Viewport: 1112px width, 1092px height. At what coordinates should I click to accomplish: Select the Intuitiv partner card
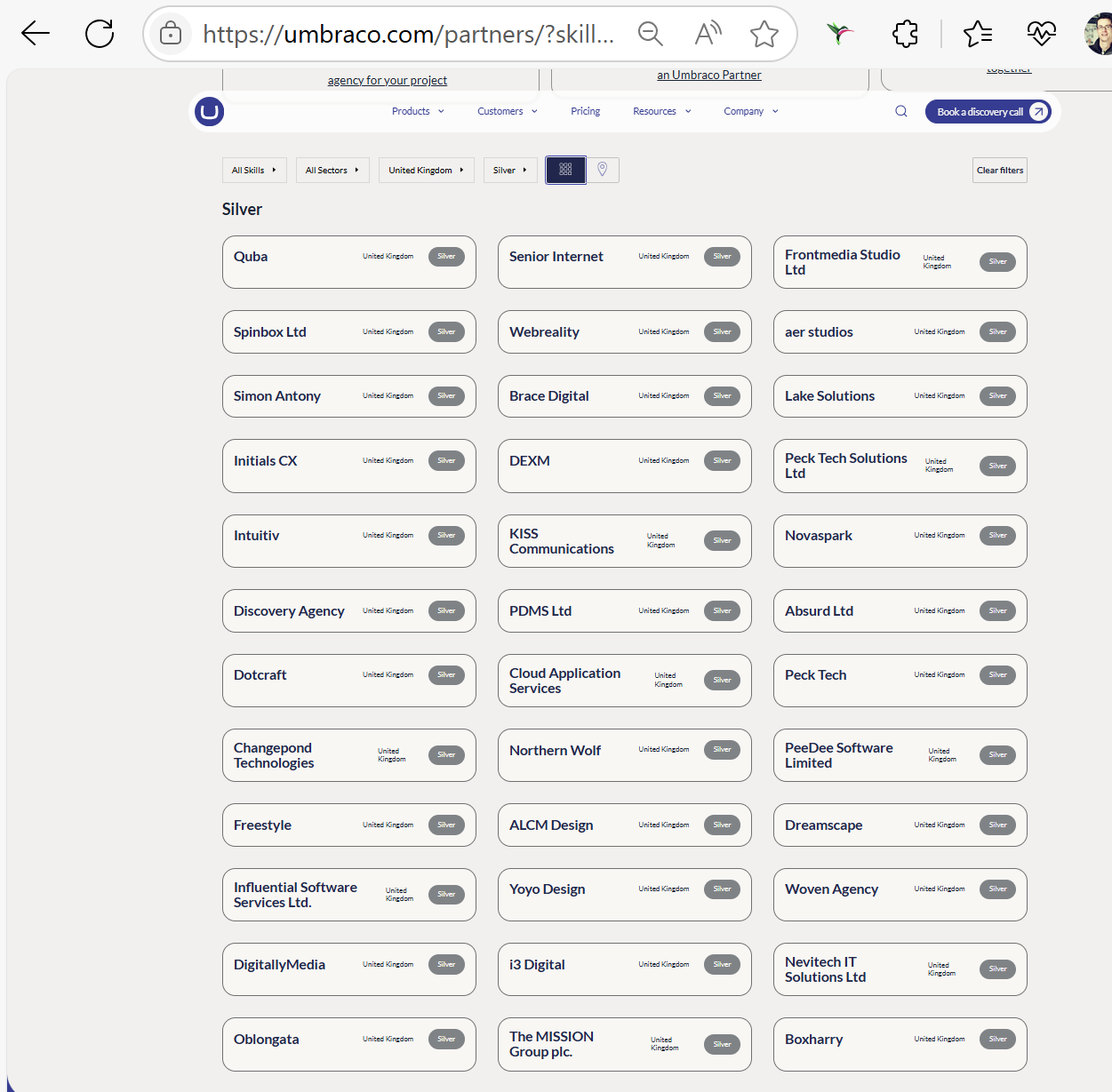coord(349,541)
